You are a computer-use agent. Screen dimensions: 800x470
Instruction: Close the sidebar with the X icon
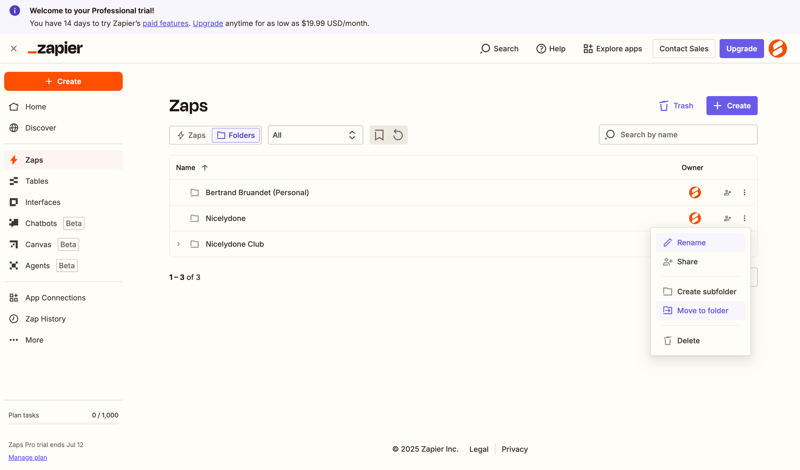(x=14, y=48)
